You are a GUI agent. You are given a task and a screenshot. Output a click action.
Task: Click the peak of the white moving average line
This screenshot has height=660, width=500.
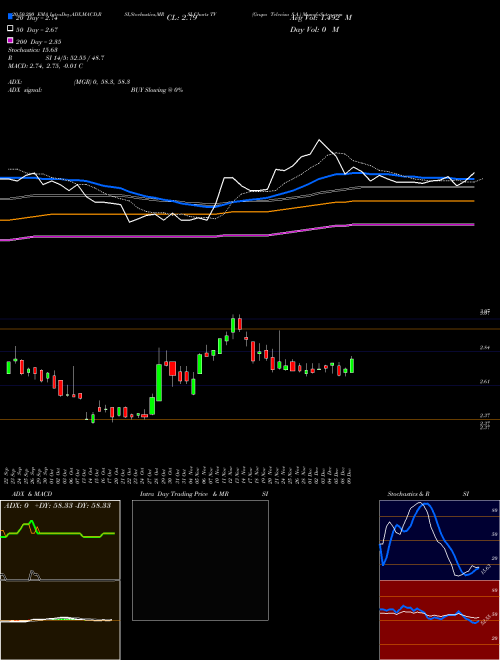coord(319,140)
